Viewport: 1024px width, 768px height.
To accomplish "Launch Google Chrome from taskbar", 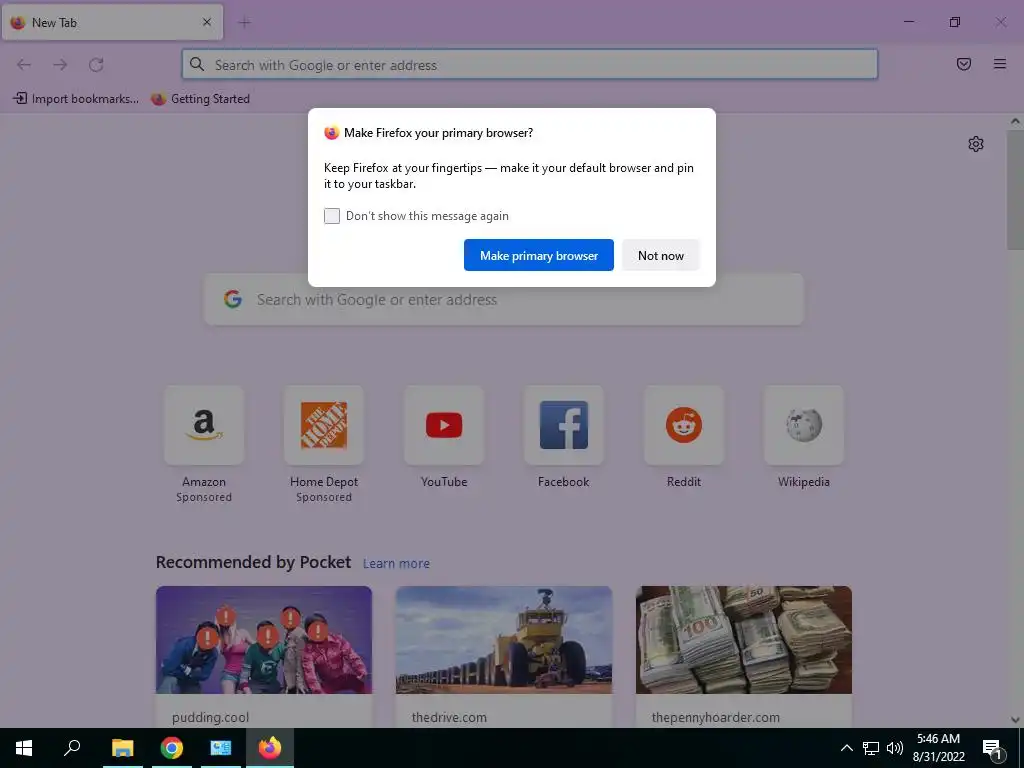I will click(172, 748).
